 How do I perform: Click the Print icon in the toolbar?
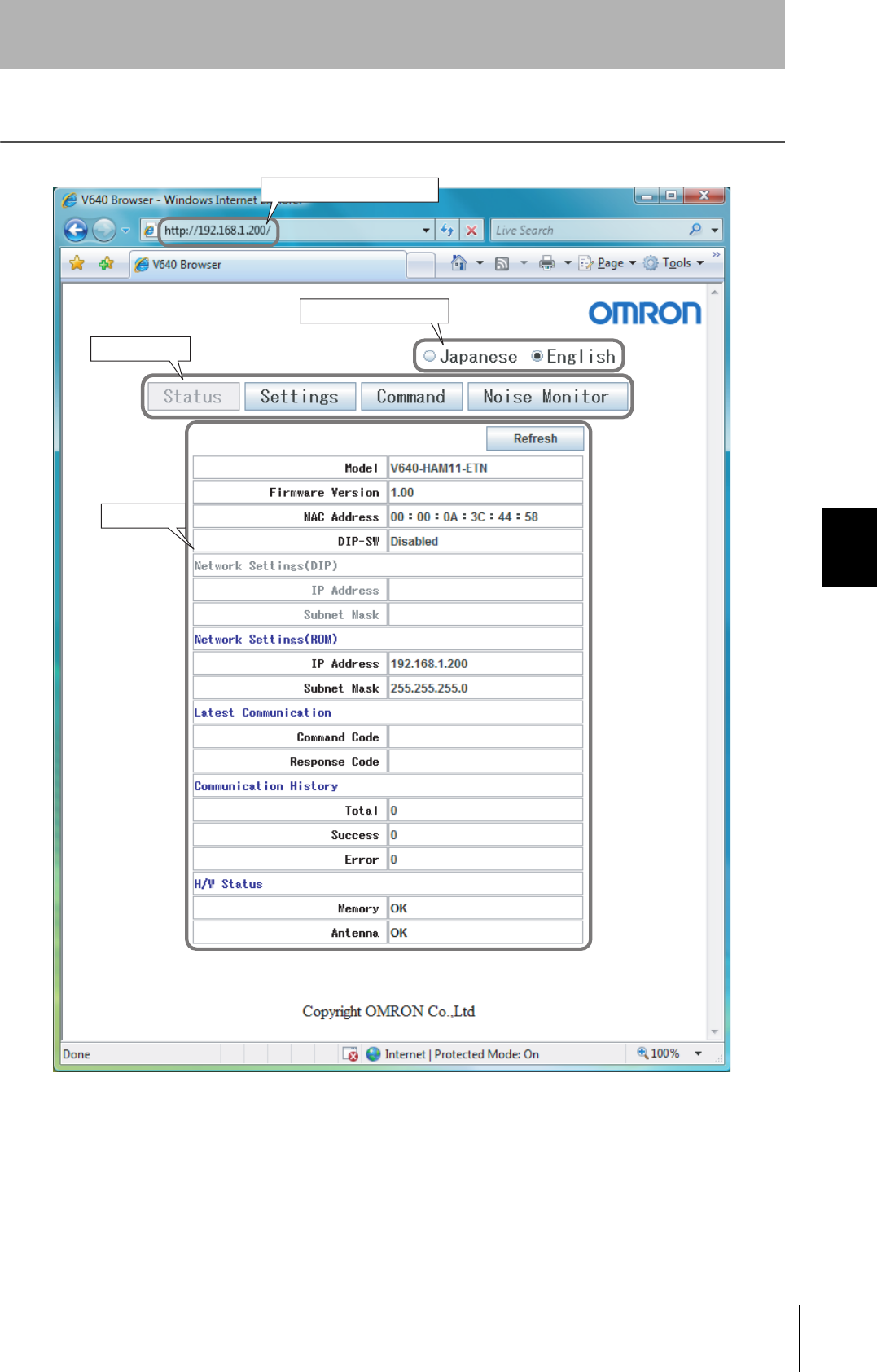pyautogui.click(x=547, y=262)
